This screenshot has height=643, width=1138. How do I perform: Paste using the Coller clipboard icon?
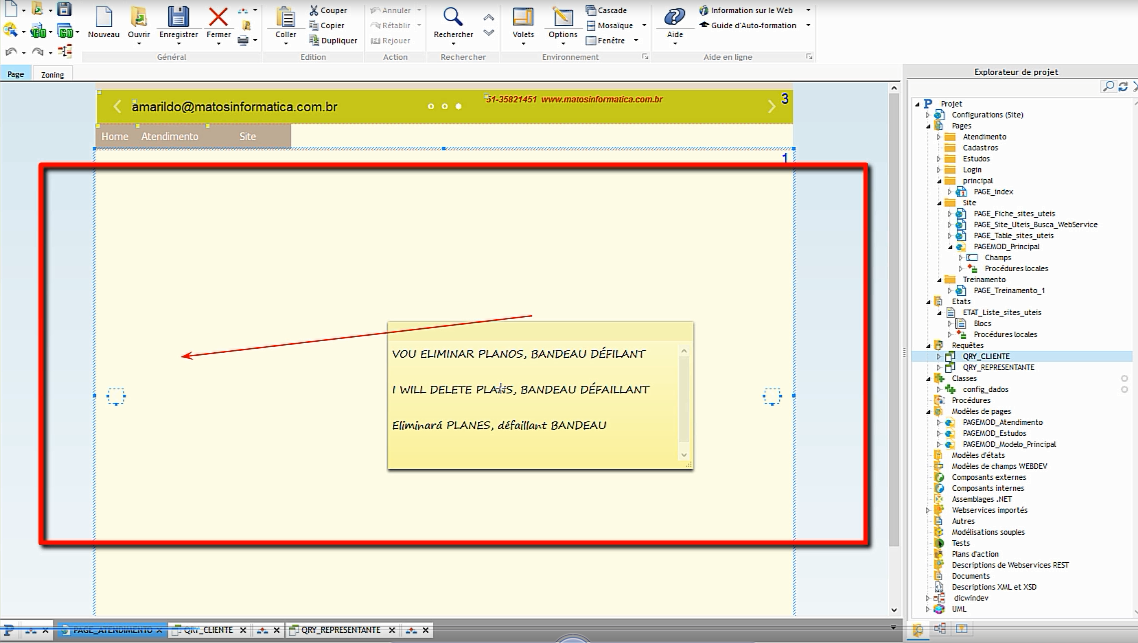(286, 17)
